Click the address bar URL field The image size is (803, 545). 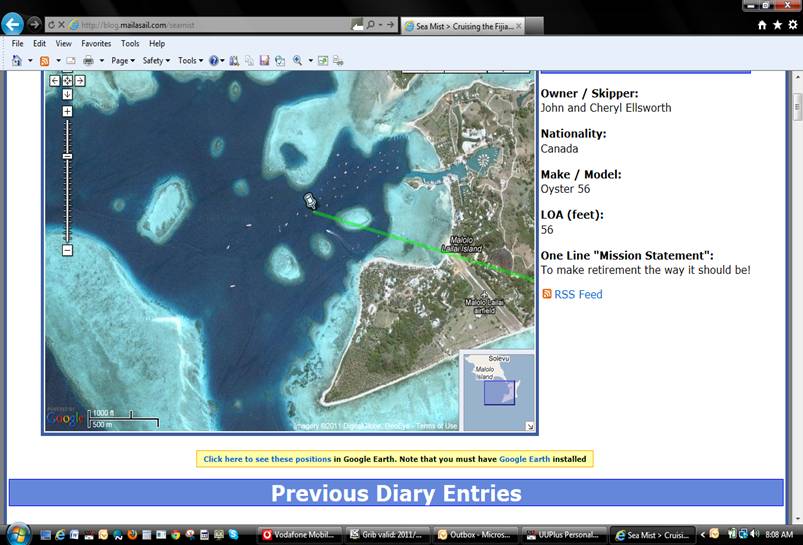(200, 24)
